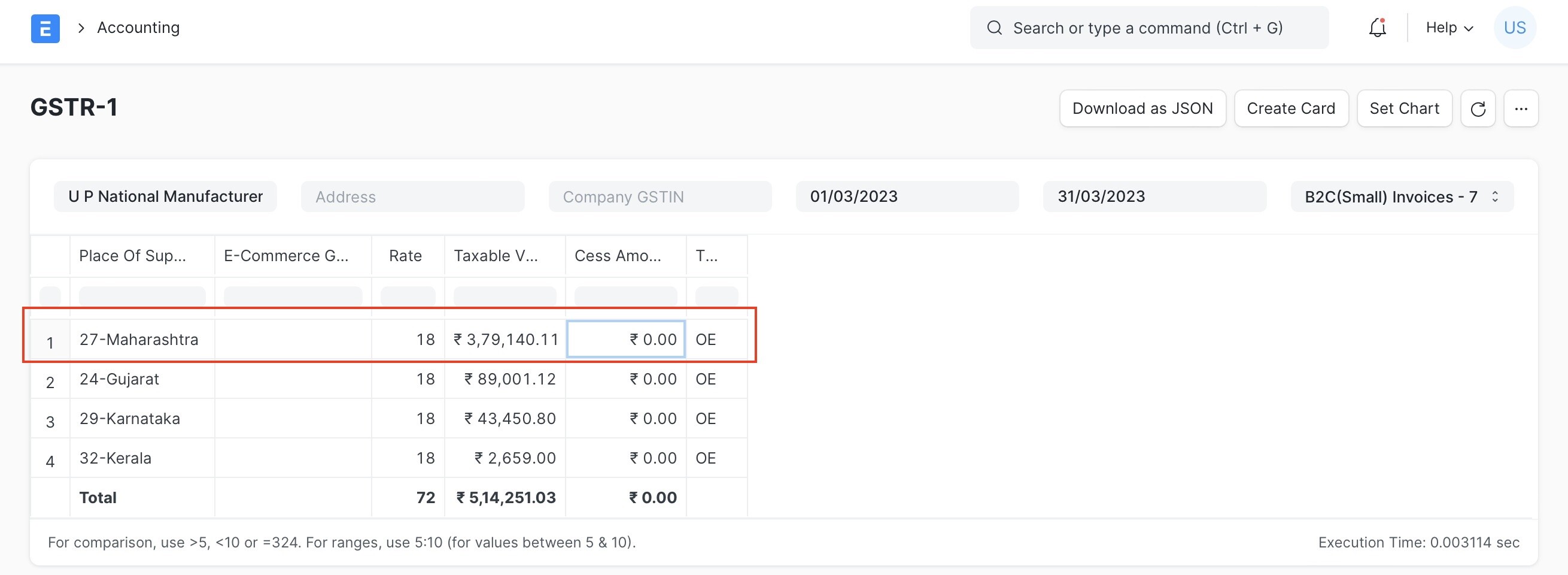Open the from date 01/03/2023 field

(x=906, y=196)
